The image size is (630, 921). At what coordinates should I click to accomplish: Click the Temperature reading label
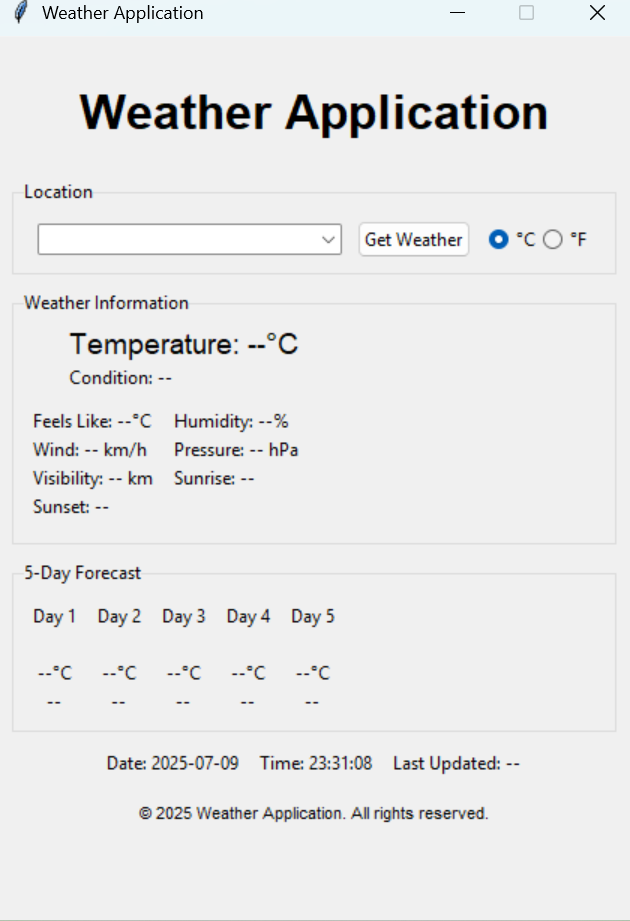184,344
